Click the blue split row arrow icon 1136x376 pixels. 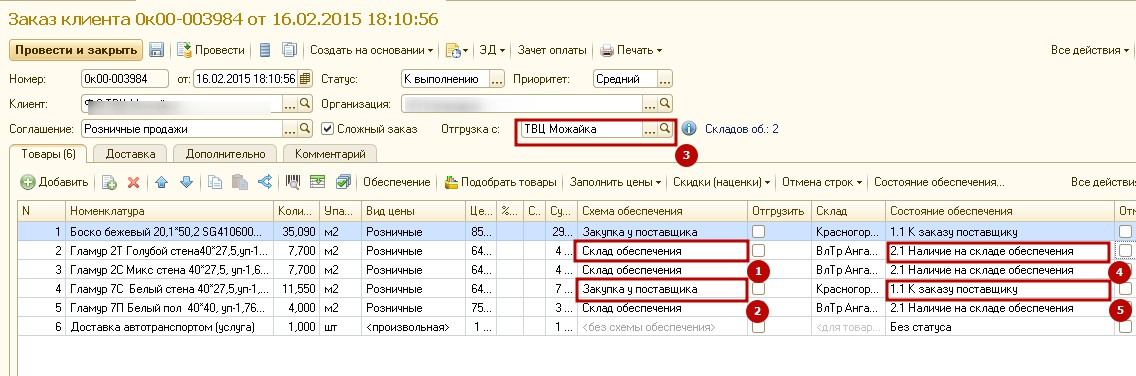[264, 182]
